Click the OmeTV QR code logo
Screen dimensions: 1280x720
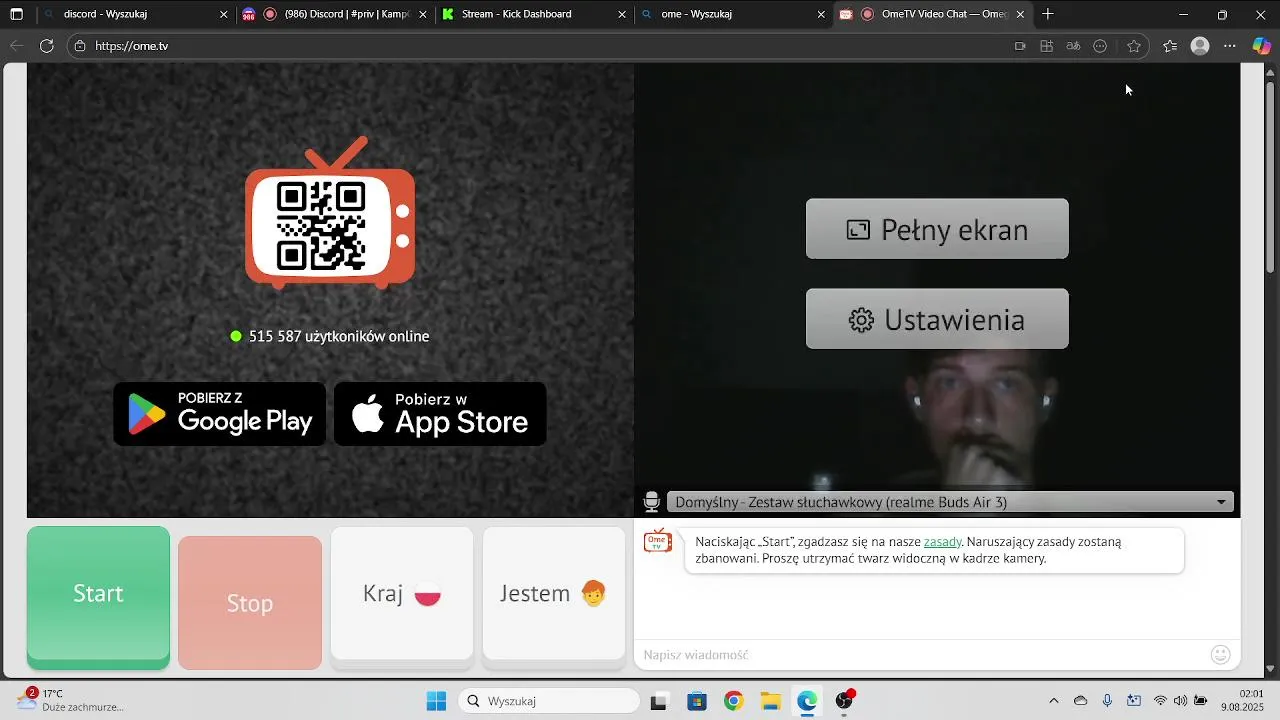[330, 213]
